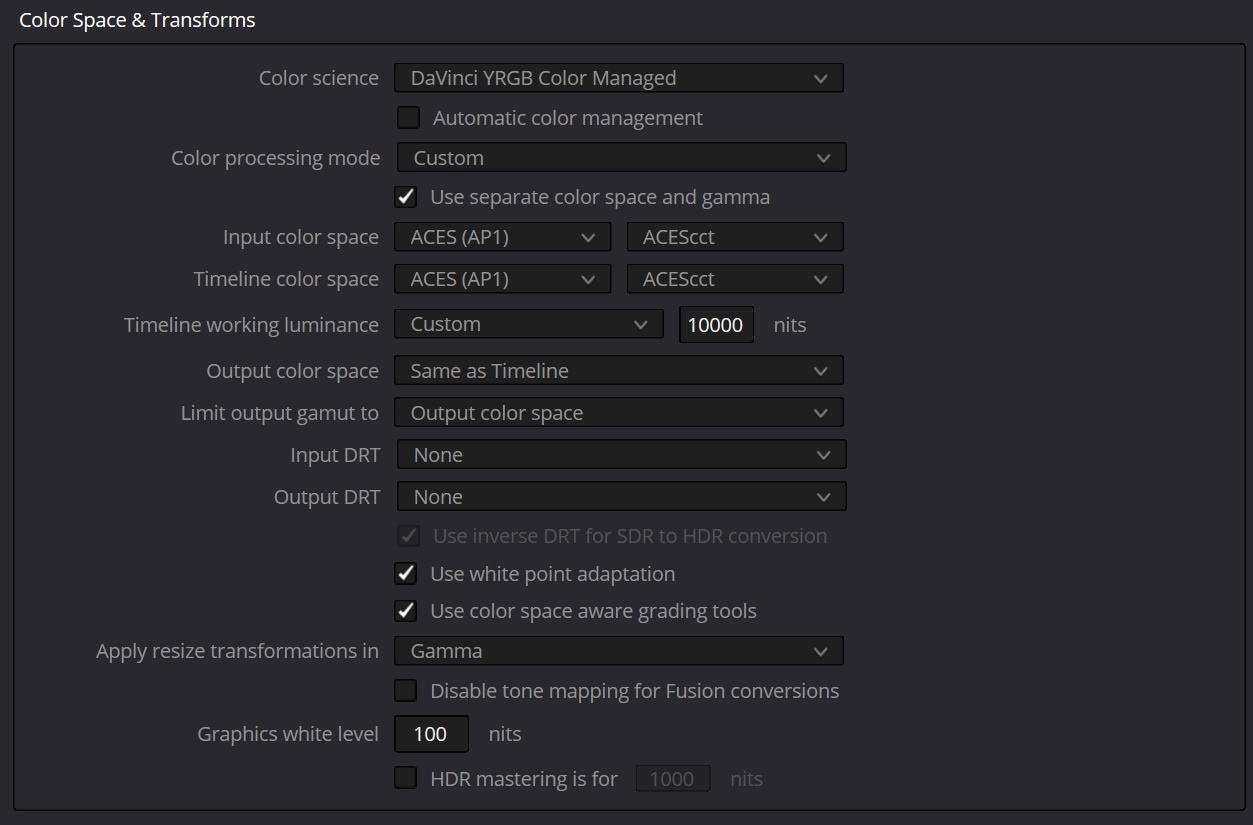Click the 10000 nits luminance field

(716, 325)
